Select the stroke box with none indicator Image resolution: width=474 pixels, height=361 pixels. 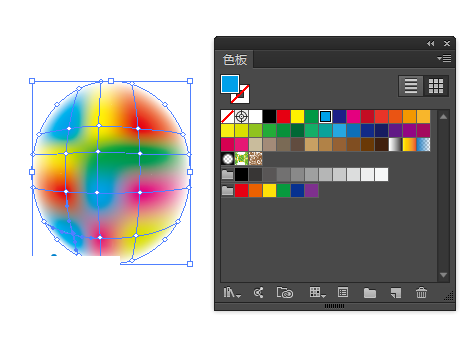[x=241, y=94]
